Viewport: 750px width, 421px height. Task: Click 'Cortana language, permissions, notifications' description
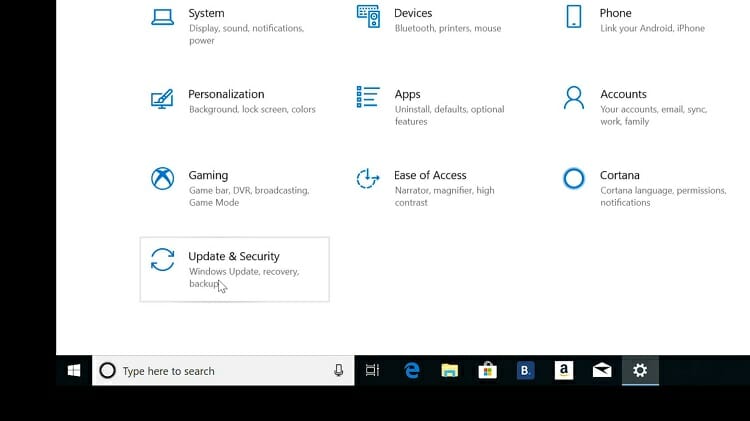tap(663, 196)
